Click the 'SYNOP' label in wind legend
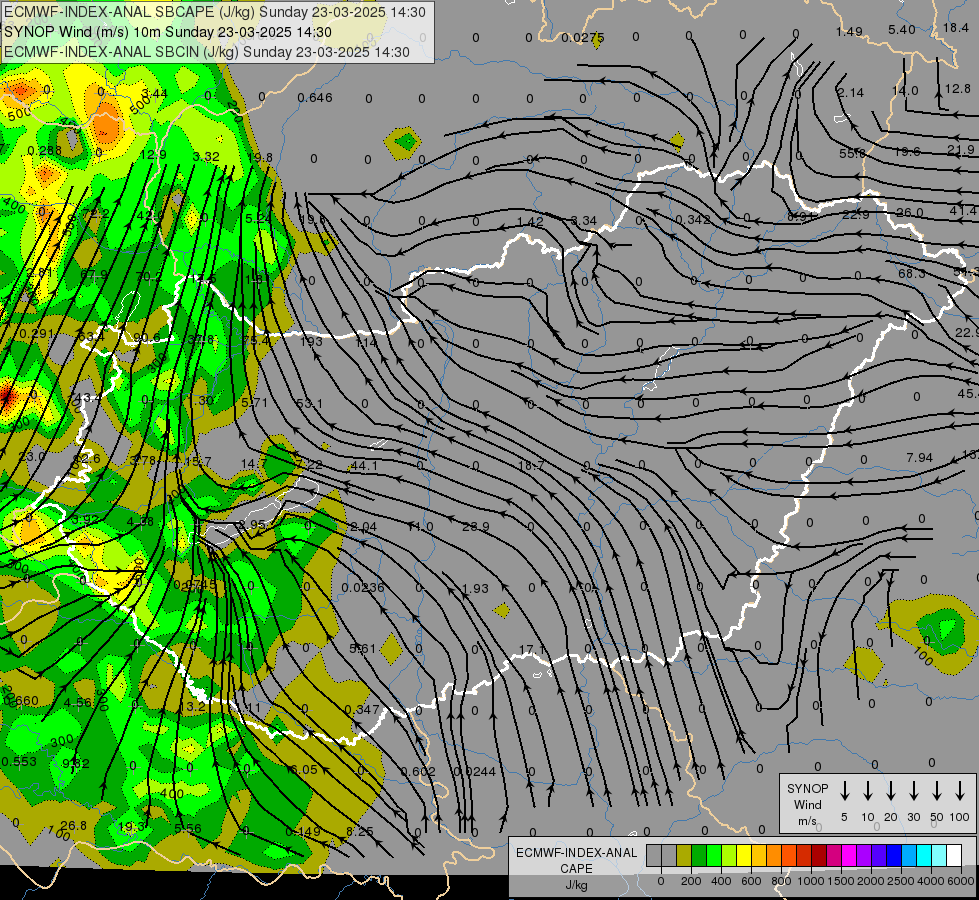979x900 pixels. pyautogui.click(x=807, y=789)
